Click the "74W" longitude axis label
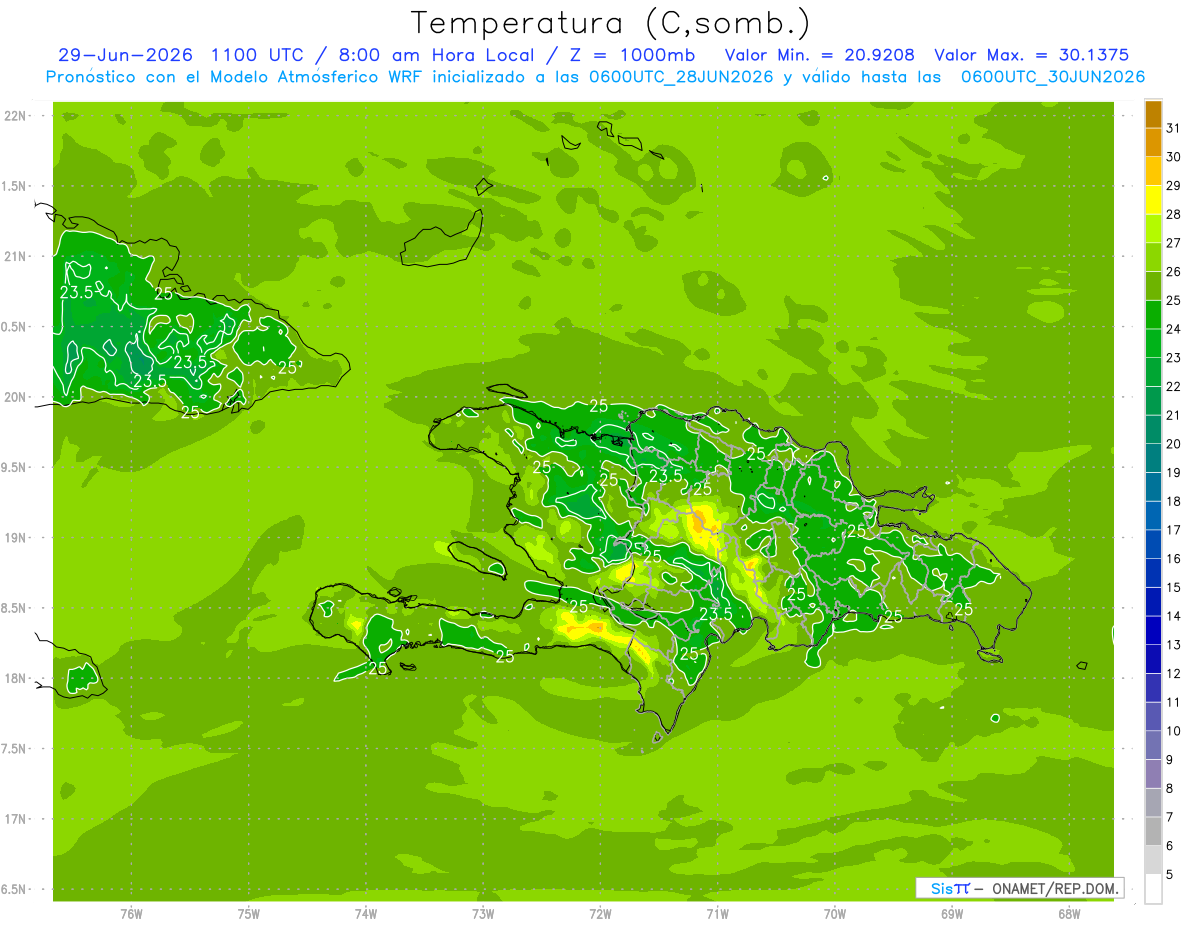 (366, 913)
